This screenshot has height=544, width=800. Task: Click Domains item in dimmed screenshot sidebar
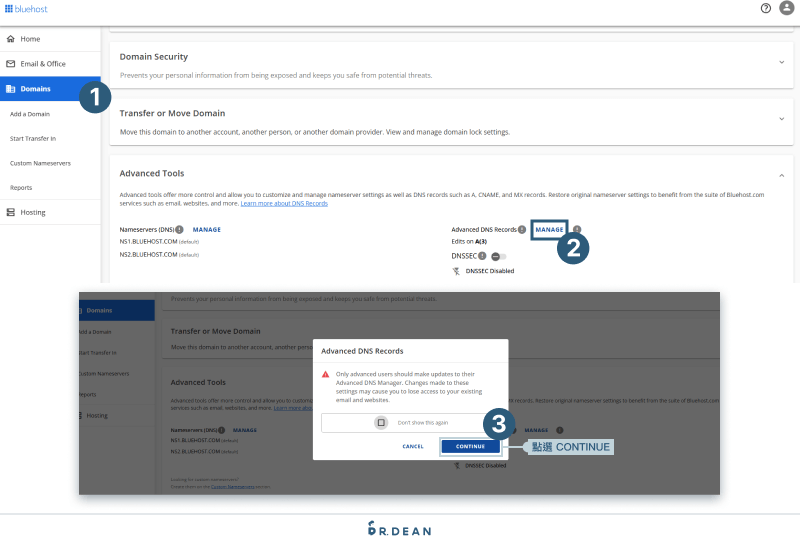117,310
